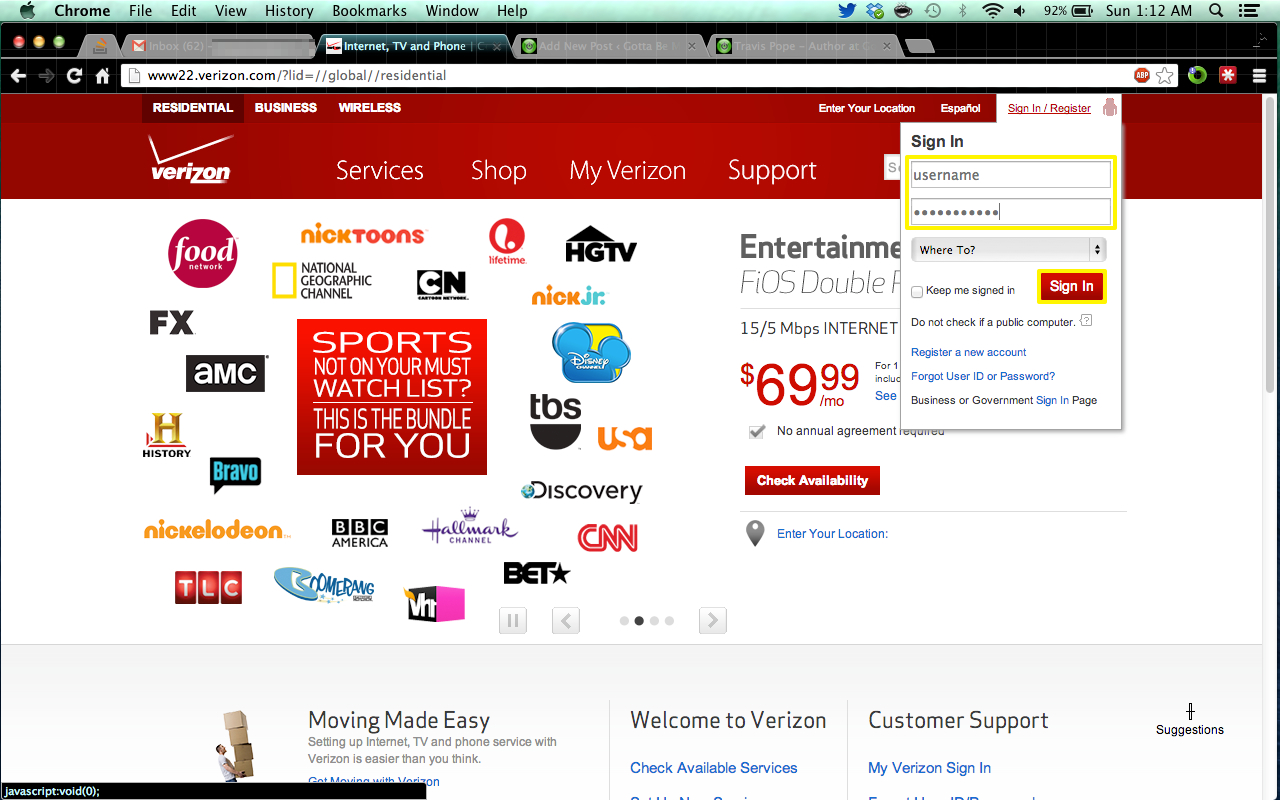This screenshot has width=1280, height=800.
Task: Open the Where To? dropdown
Action: 1009,250
